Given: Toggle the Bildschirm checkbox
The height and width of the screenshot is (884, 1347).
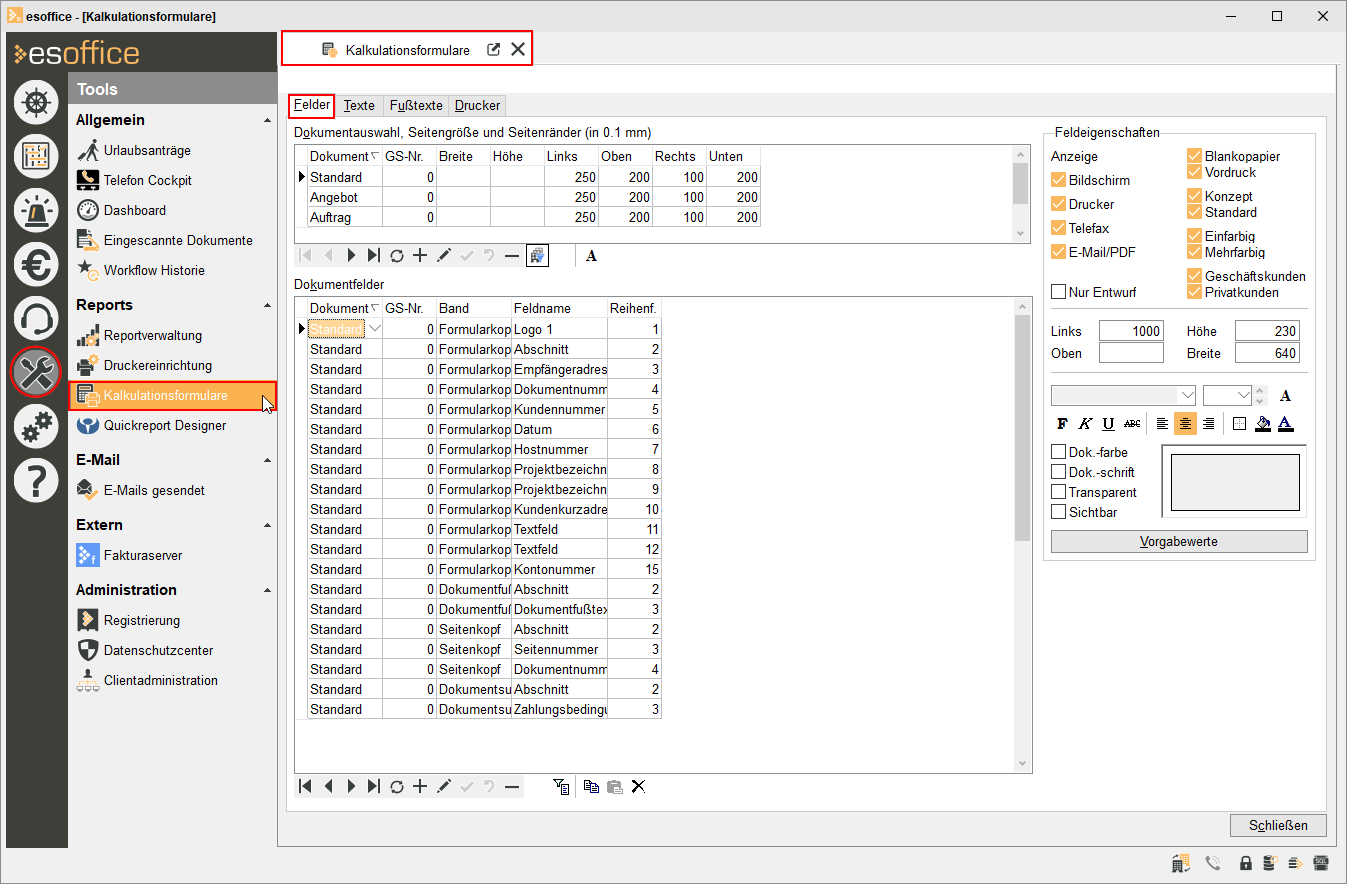Looking at the screenshot, I should pos(1059,180).
